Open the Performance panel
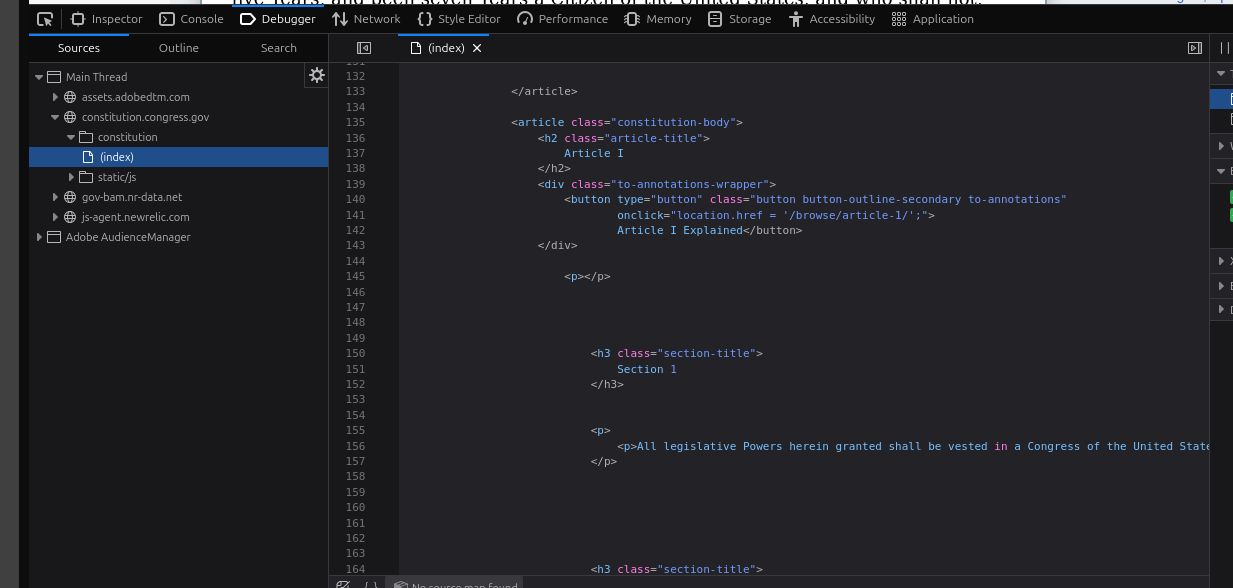Screen dimensions: 1233x588 coord(562,19)
